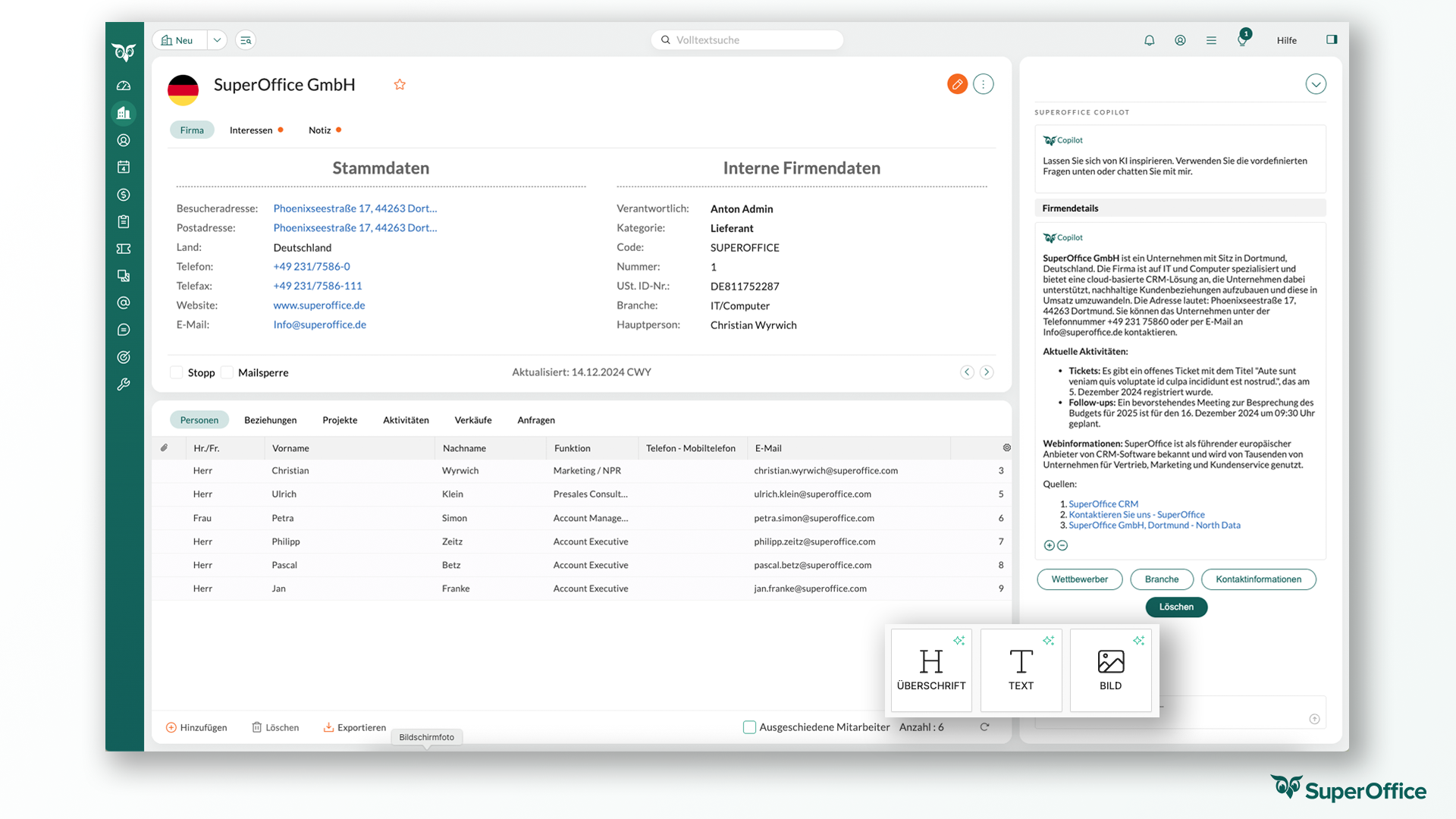Open Sales dollar icon in sidebar
Image resolution: width=1456 pixels, height=819 pixels.
[124, 195]
